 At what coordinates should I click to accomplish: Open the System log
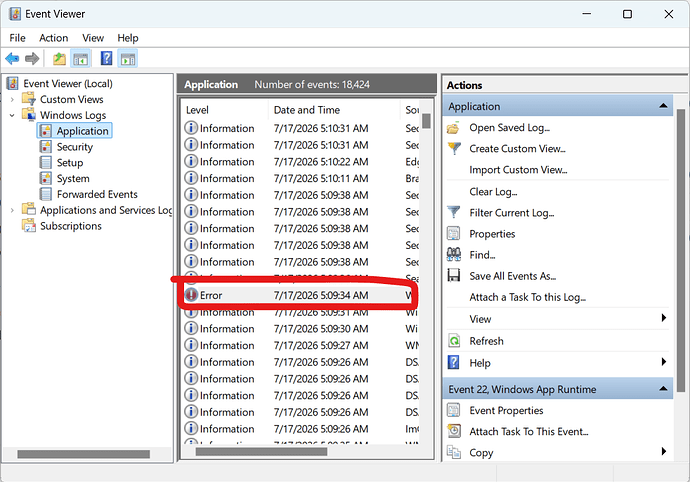pyautogui.click(x=73, y=179)
